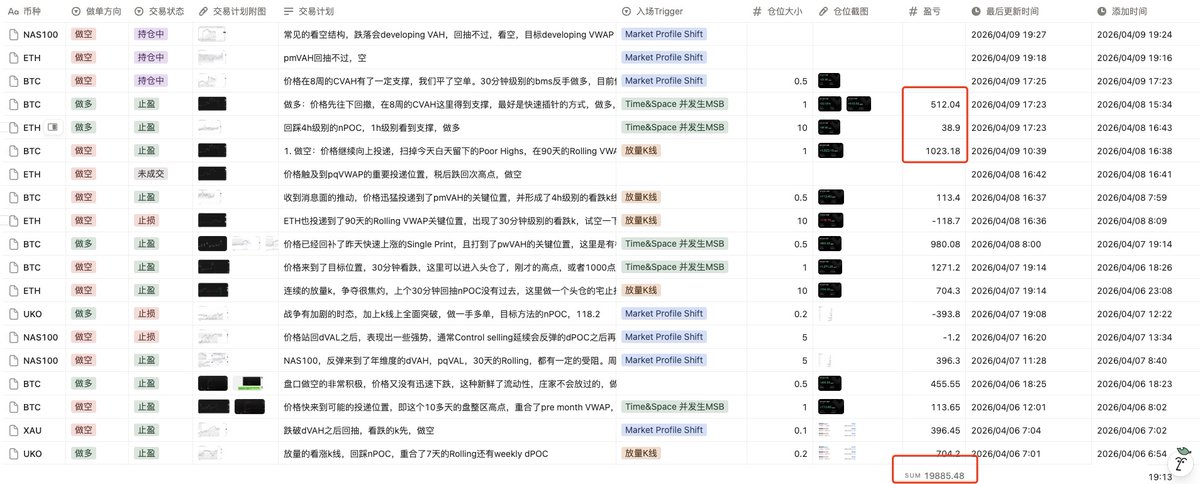
Task: Click the page icon of the XAU row
Action: 13,430
